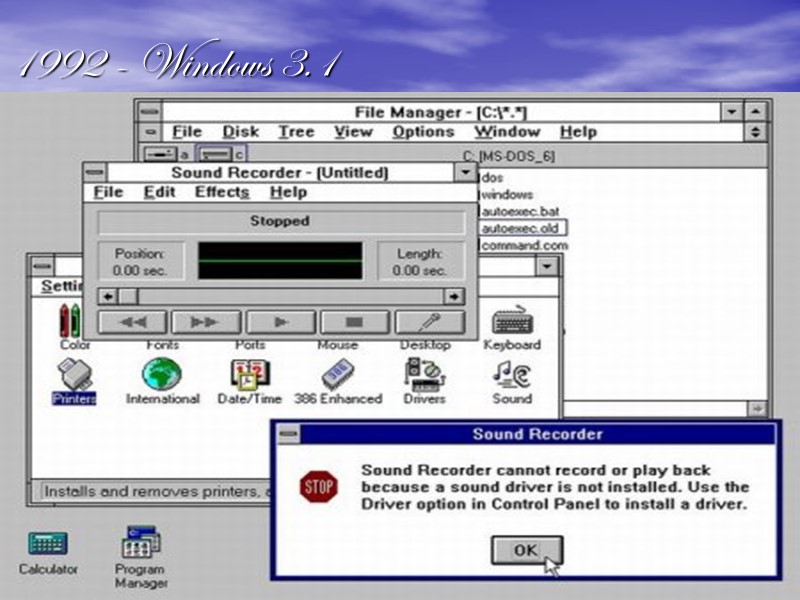Open Control Panel control menu box
Viewport: 800px width, 600px height.
(x=42, y=266)
